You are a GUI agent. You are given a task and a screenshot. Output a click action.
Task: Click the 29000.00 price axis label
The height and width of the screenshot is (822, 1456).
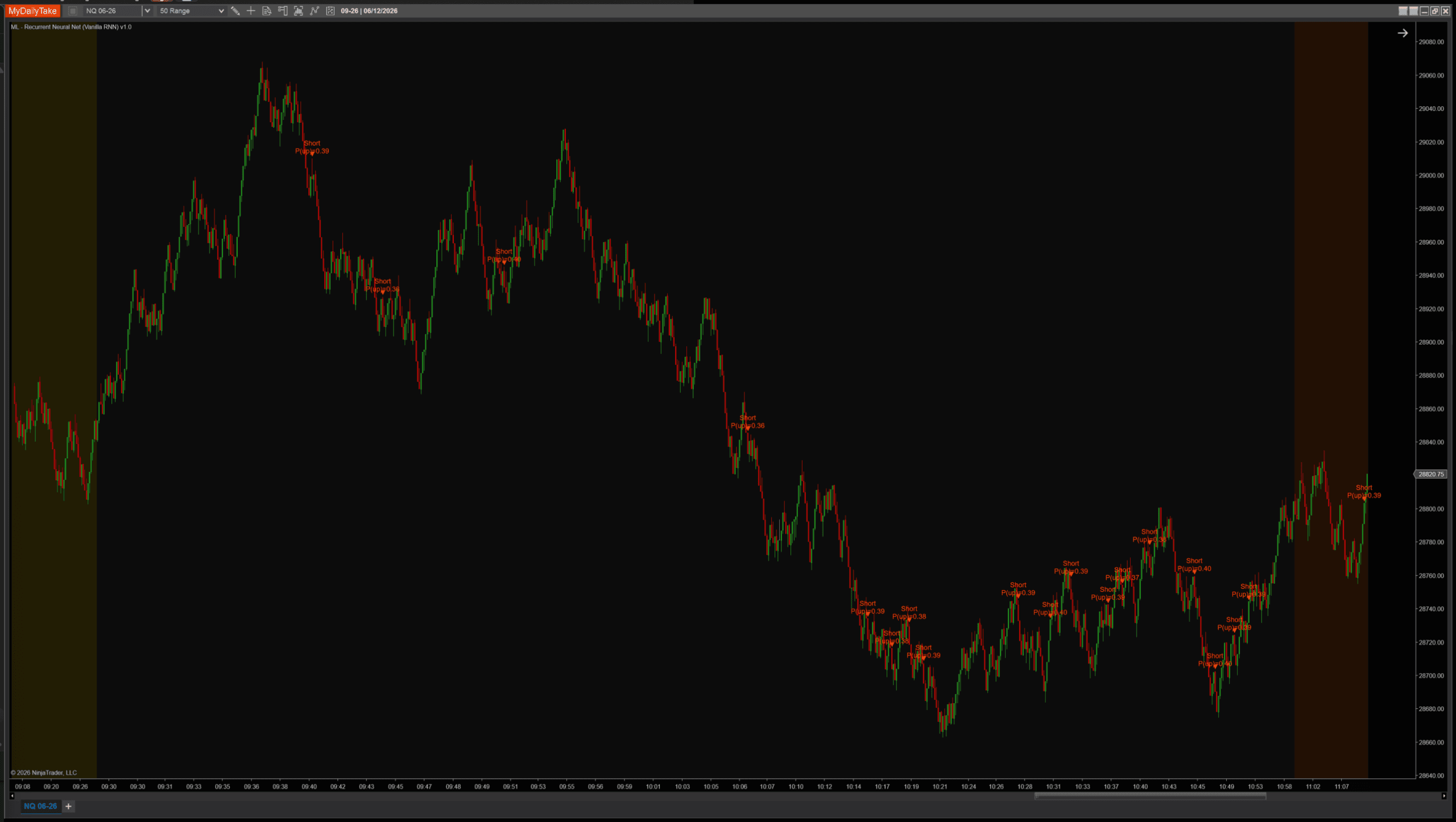(1431, 176)
